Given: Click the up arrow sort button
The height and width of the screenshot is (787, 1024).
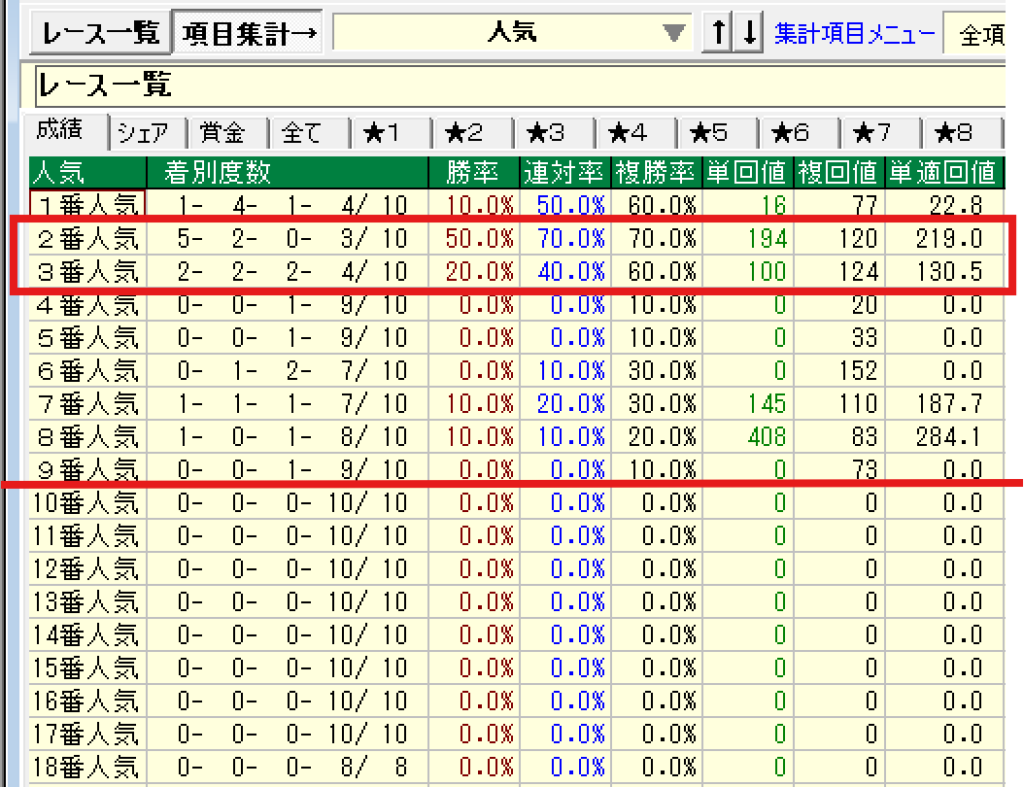Looking at the screenshot, I should tap(717, 33).
